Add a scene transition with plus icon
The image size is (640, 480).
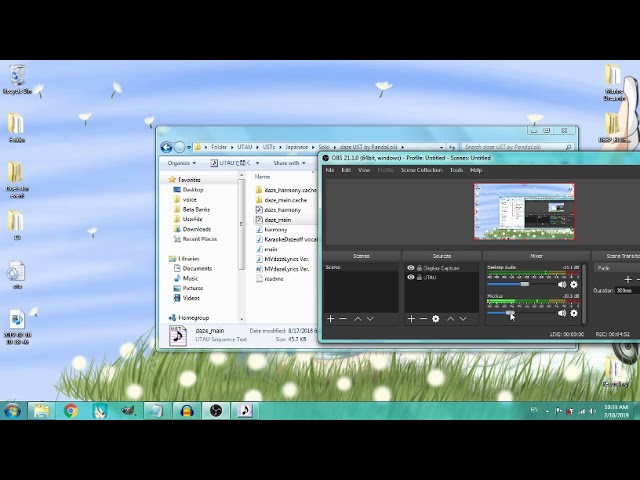[x=628, y=279]
